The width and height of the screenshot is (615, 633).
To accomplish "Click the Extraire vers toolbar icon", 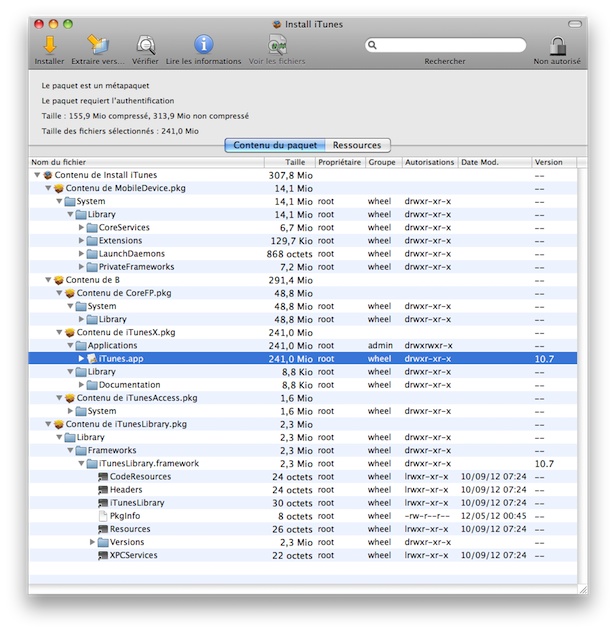I will point(98,45).
